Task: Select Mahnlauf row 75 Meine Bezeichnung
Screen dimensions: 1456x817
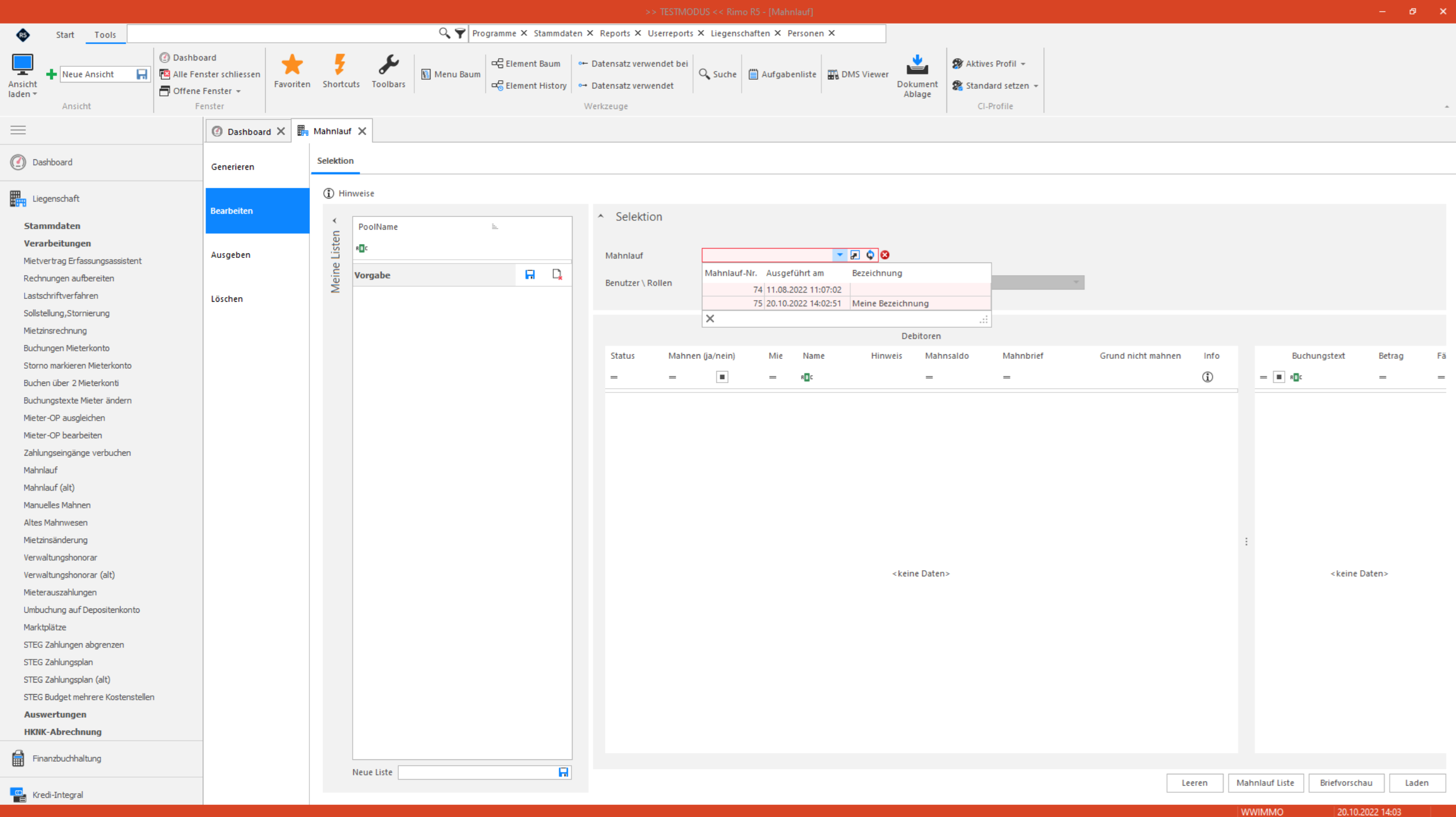Action: point(846,303)
